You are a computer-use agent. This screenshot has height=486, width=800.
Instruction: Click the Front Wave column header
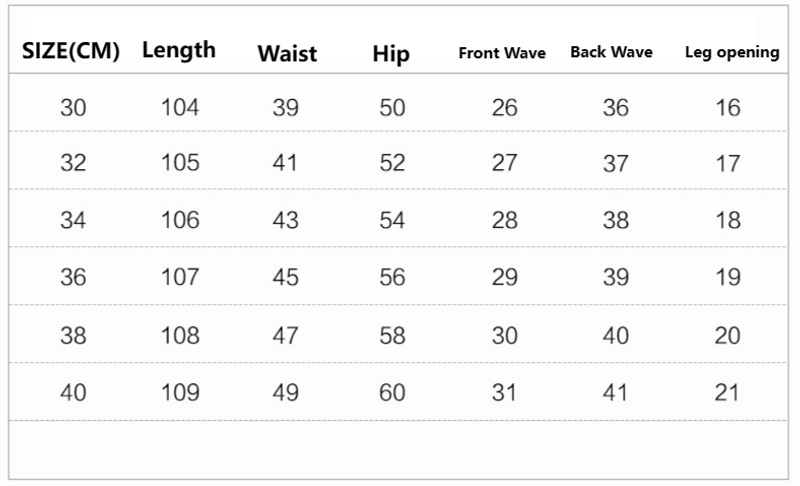(502, 53)
